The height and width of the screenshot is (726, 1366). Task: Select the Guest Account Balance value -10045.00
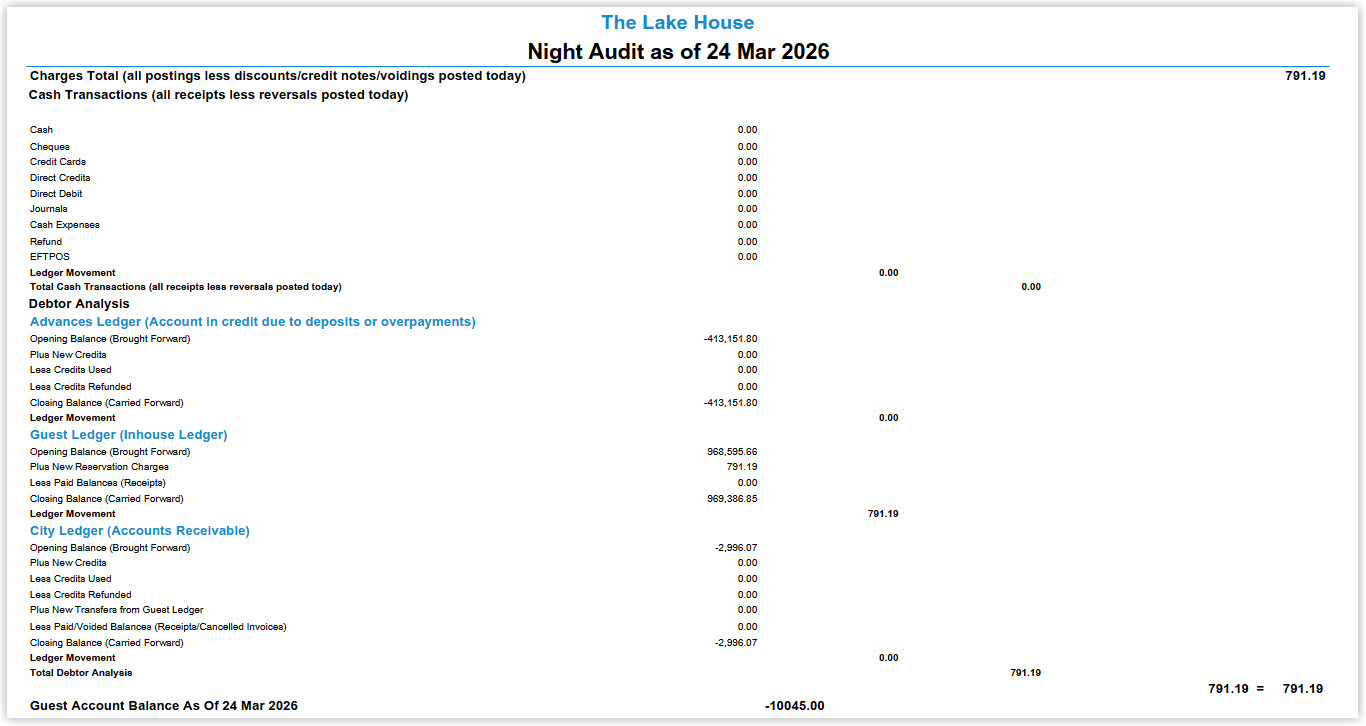click(795, 706)
